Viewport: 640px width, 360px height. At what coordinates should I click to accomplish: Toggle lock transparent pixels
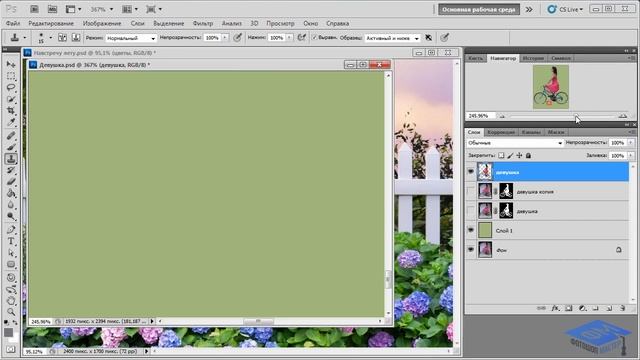501,155
